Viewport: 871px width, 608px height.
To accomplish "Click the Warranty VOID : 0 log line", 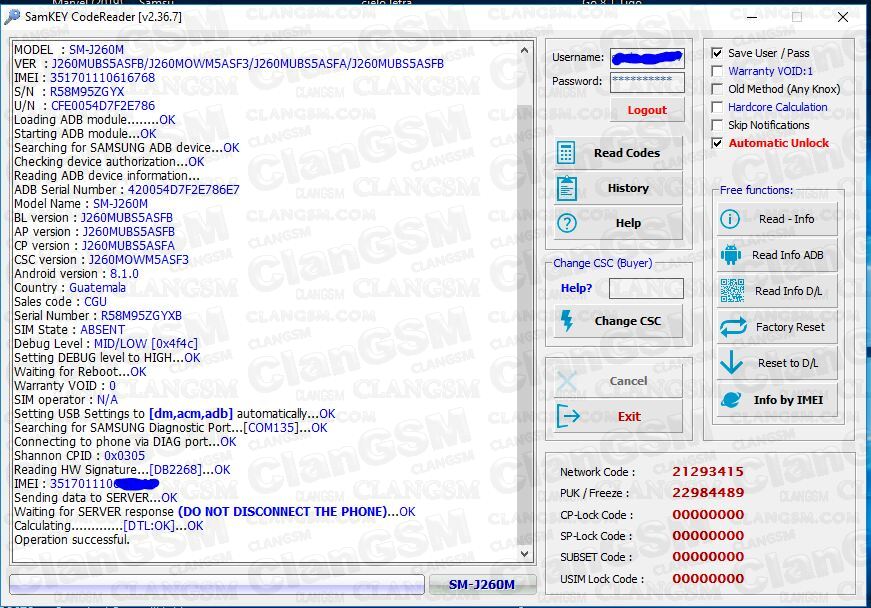I will pyautogui.click(x=65, y=386).
